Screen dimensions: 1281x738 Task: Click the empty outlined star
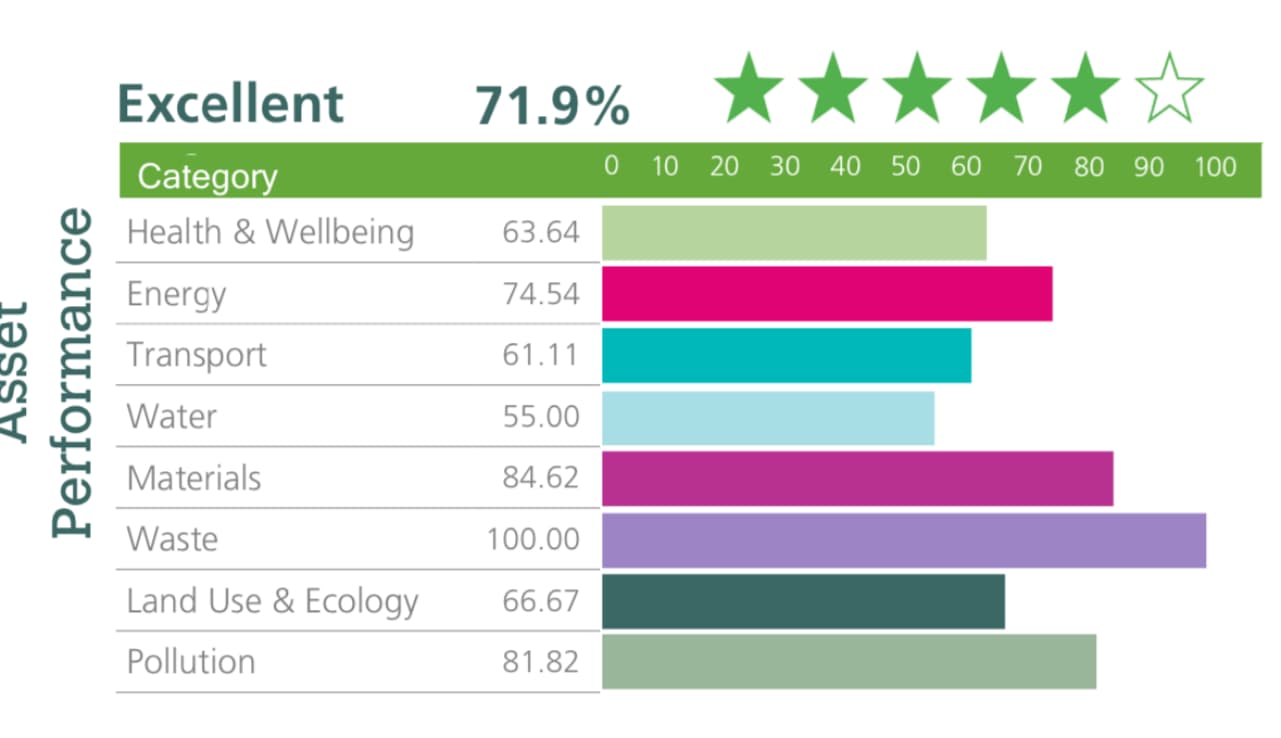[1170, 90]
